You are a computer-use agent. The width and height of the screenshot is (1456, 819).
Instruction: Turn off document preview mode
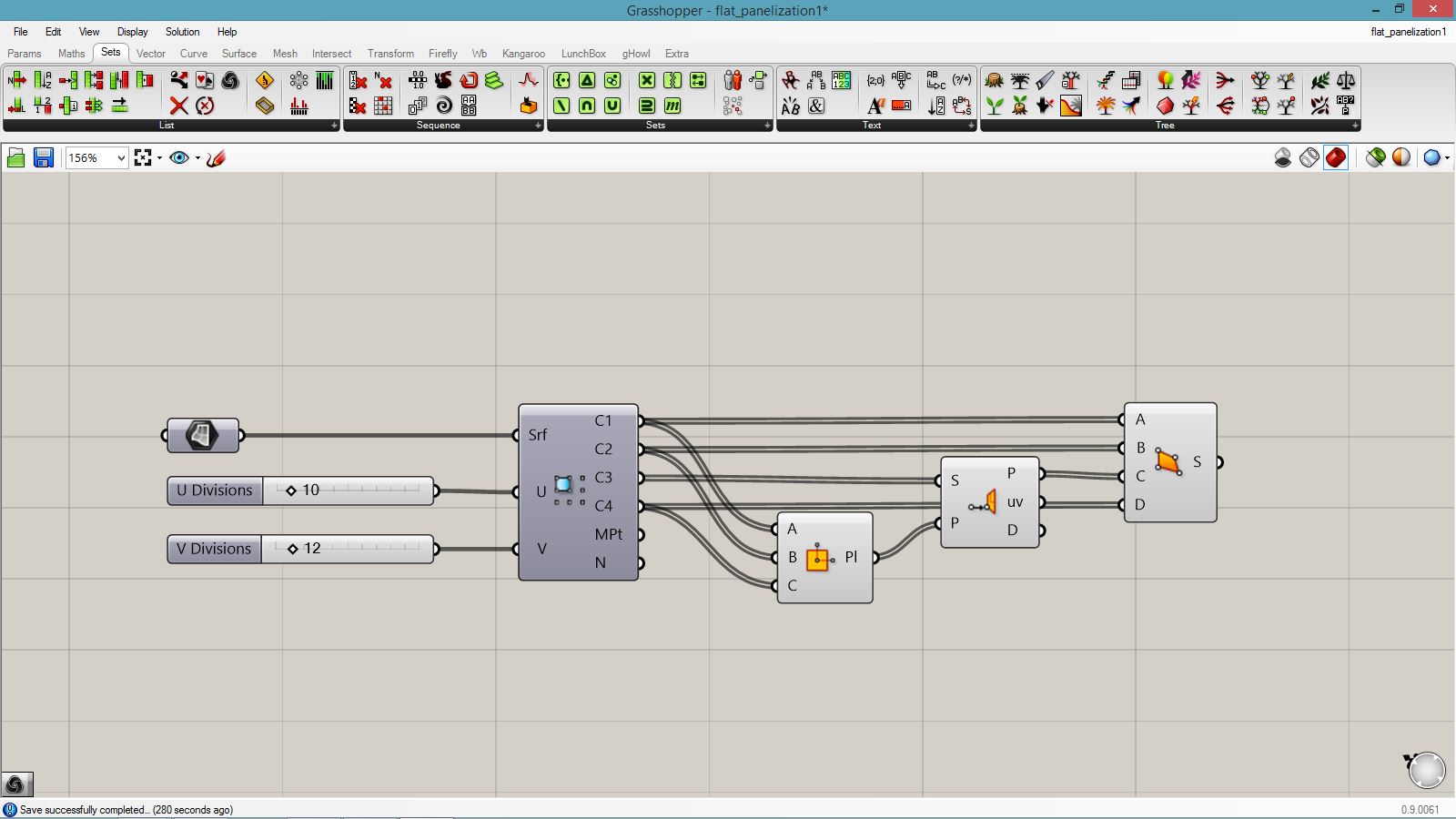1282,157
